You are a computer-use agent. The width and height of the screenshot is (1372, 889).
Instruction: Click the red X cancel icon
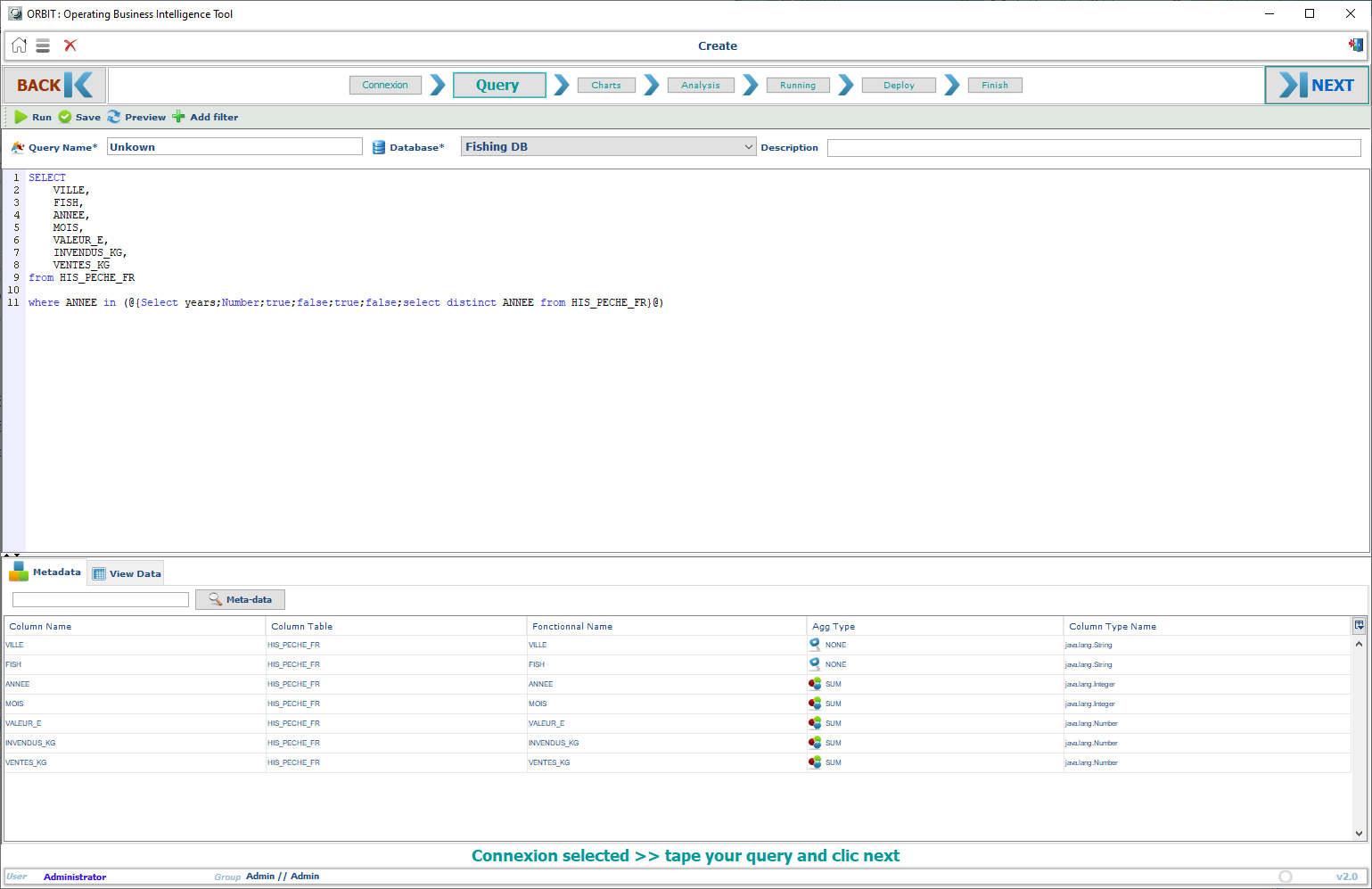[70, 45]
